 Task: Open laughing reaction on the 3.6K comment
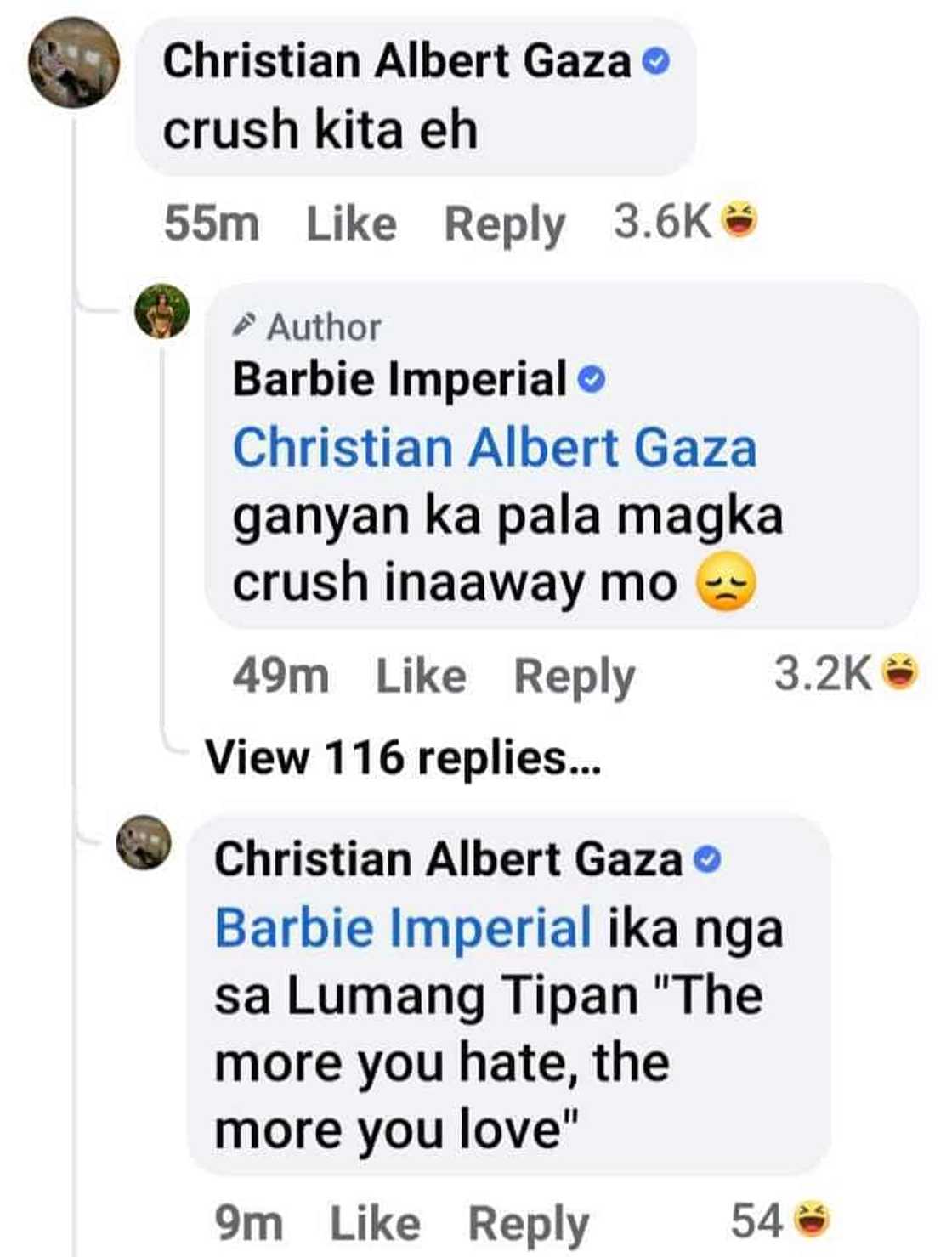pyautogui.click(x=739, y=221)
